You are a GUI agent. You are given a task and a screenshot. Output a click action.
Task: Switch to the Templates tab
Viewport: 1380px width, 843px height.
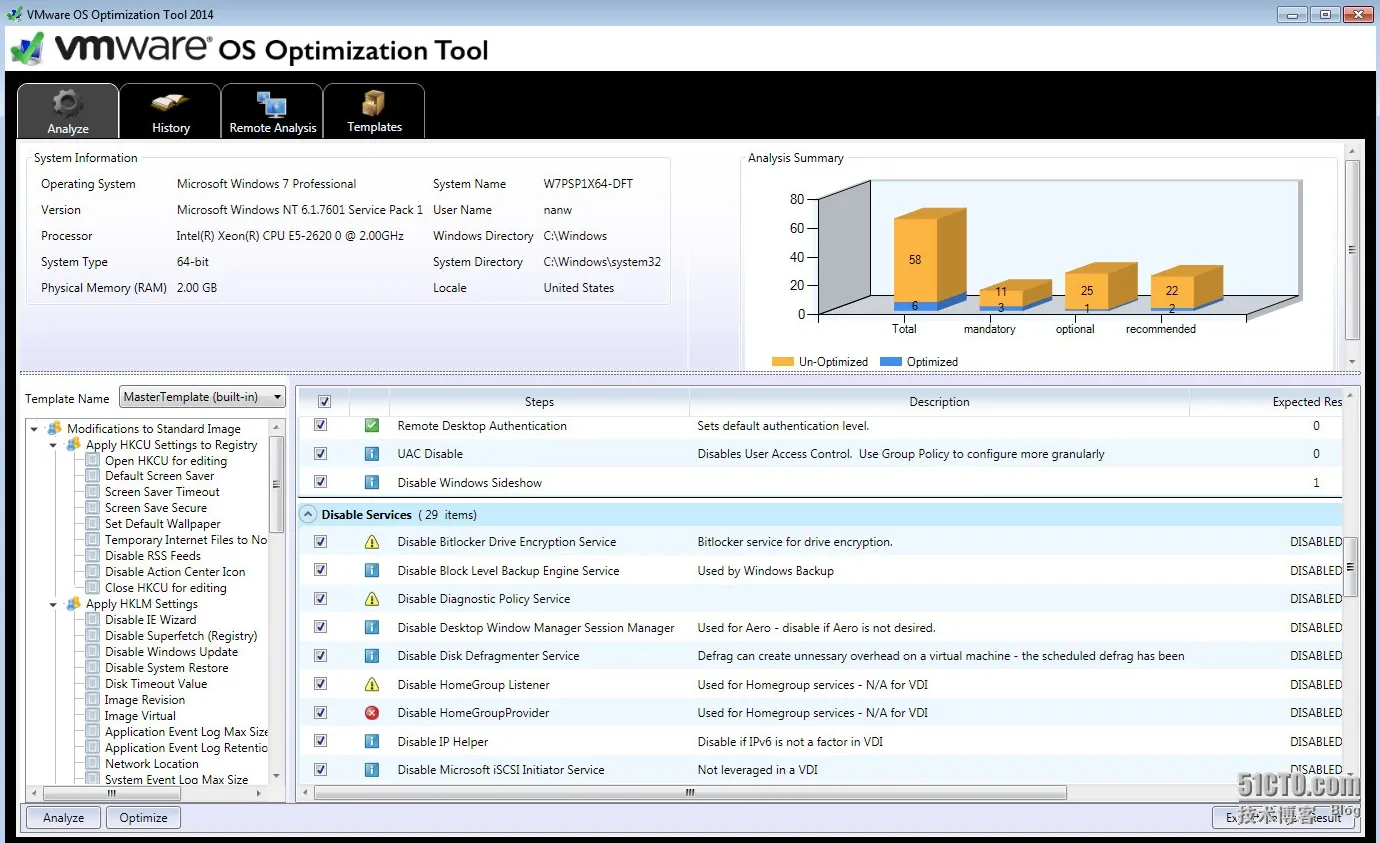click(374, 111)
